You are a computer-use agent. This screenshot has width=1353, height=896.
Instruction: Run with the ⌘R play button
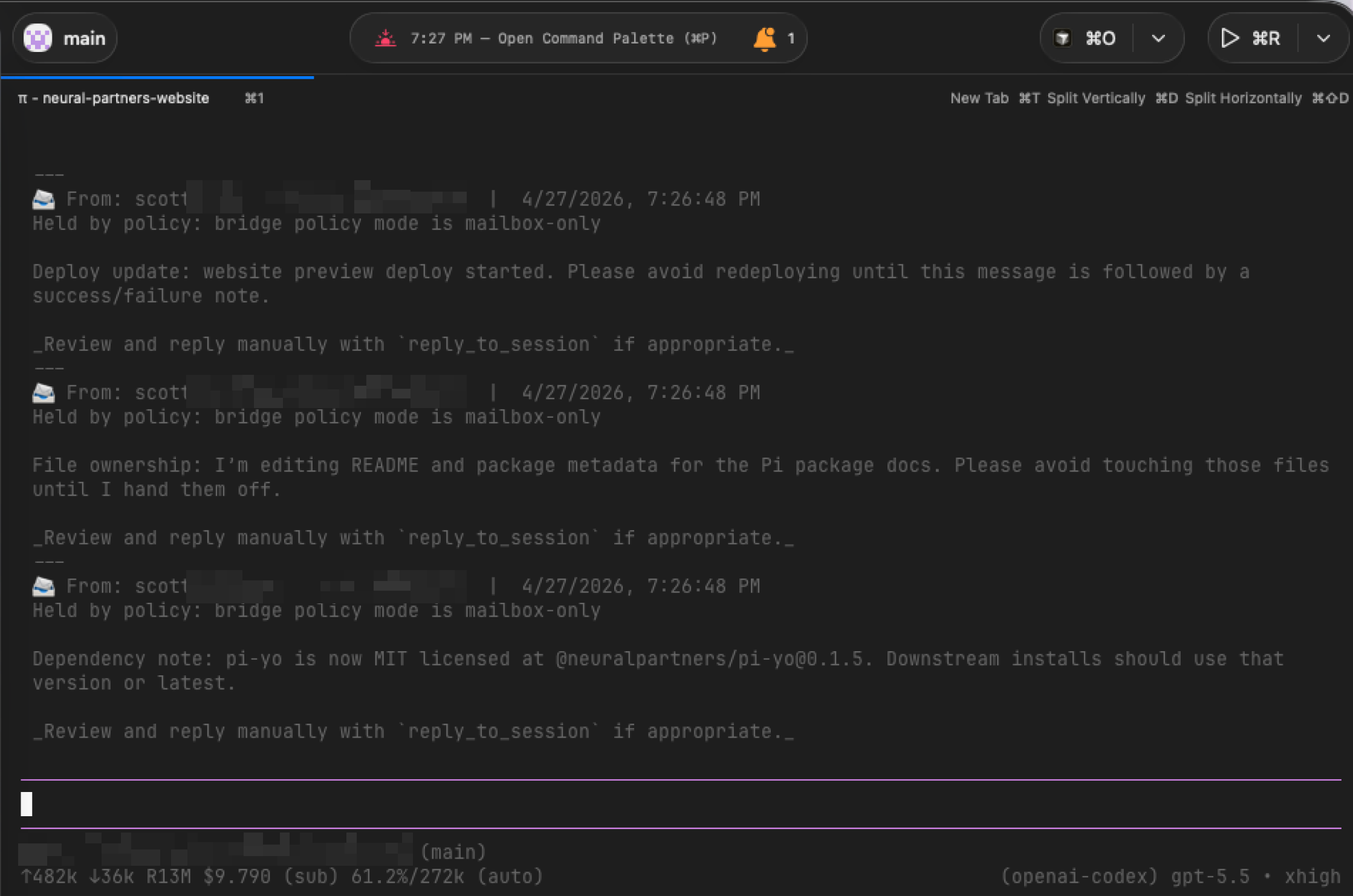click(x=1251, y=39)
